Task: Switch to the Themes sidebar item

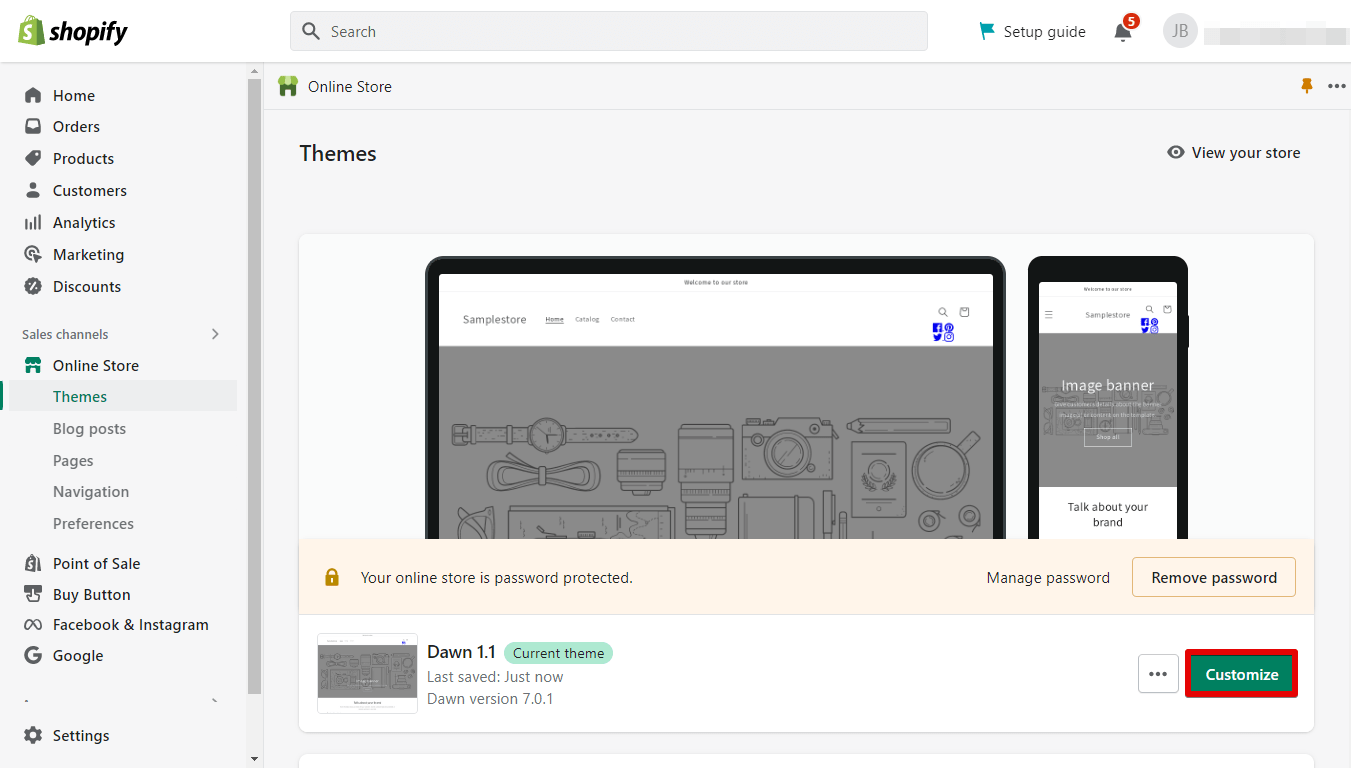Action: pyautogui.click(x=80, y=396)
